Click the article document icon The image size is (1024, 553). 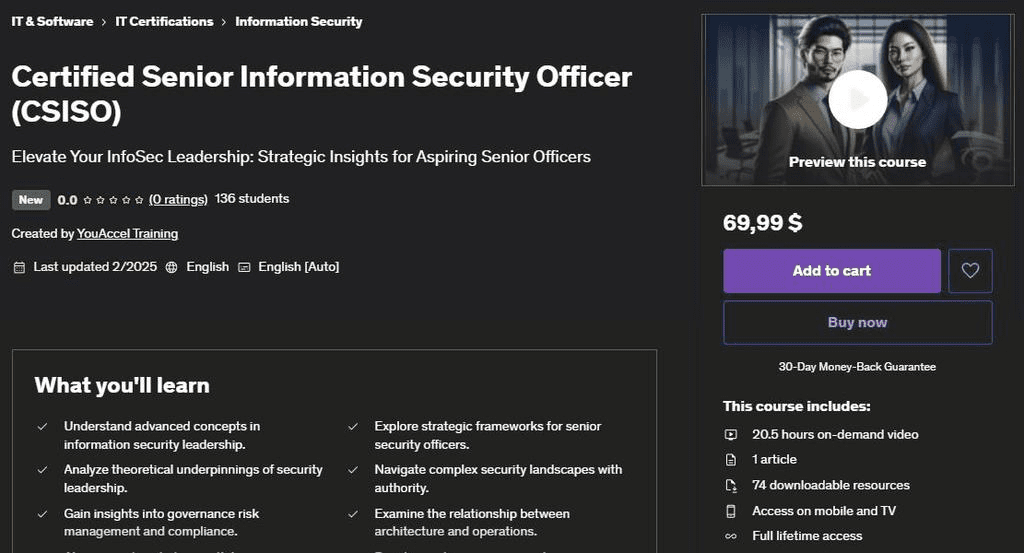(731, 459)
